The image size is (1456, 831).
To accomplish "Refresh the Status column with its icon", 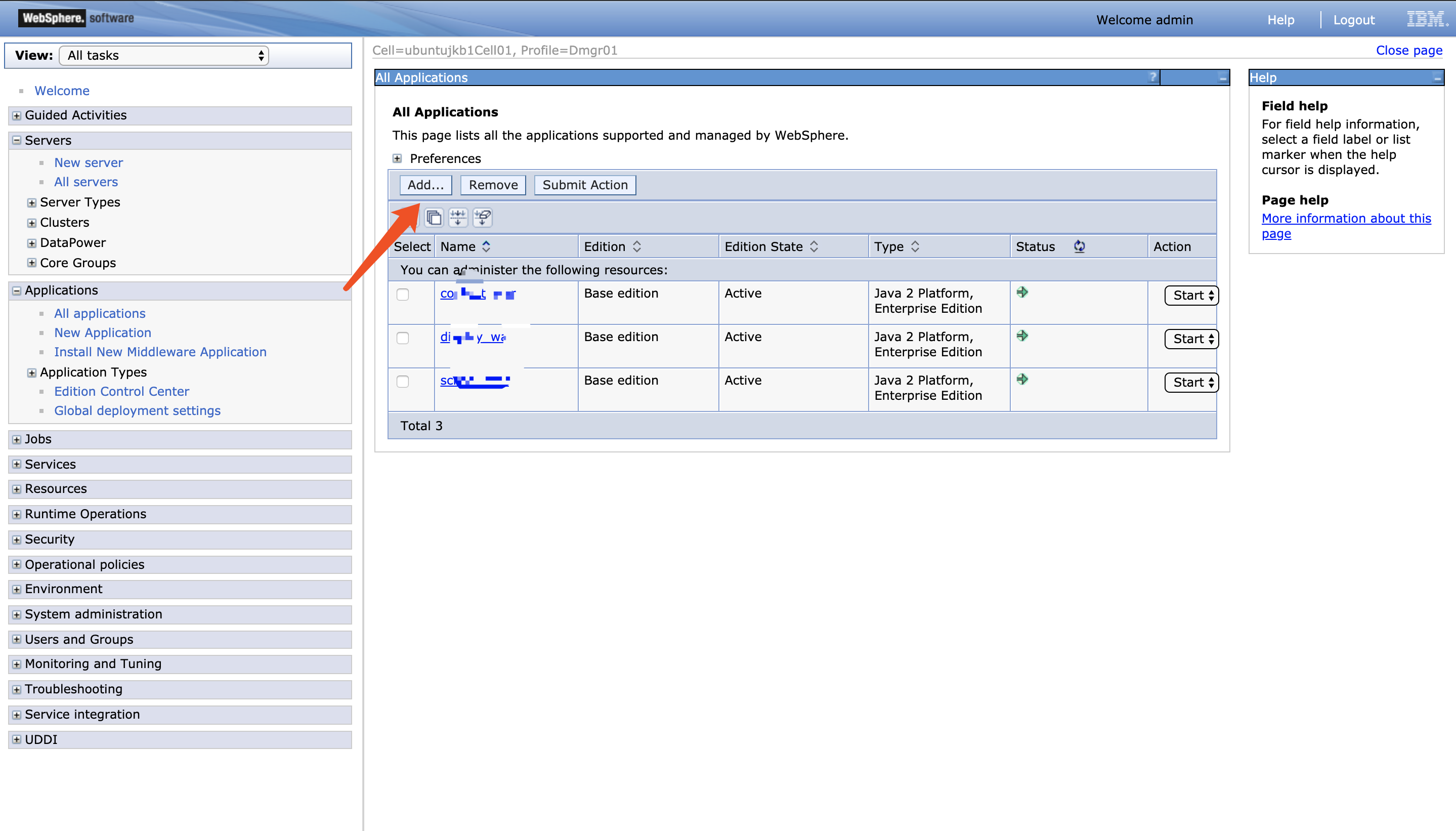I will point(1079,246).
